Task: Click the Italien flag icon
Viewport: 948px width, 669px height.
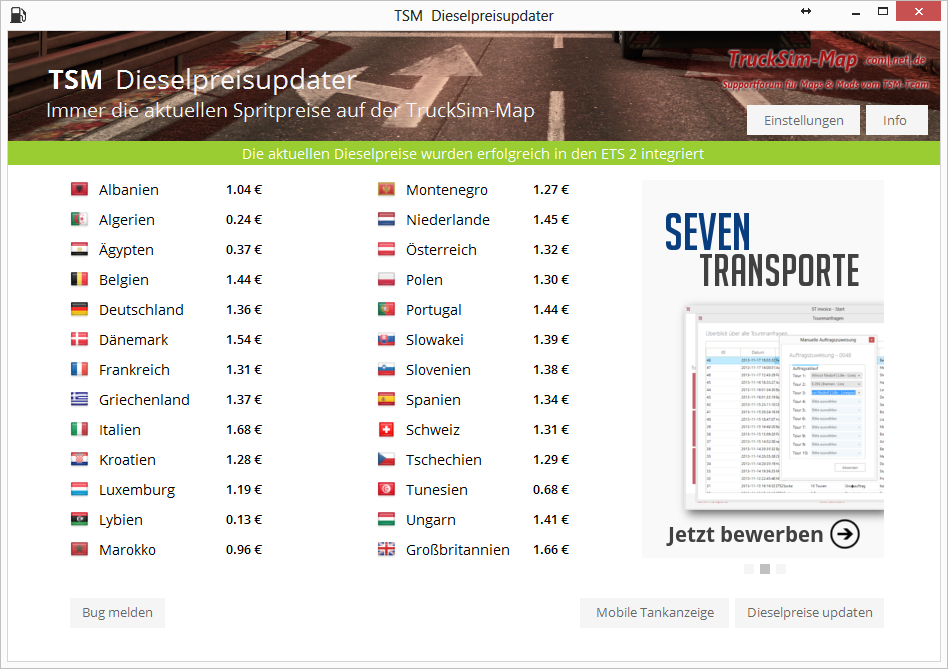Action: tap(79, 429)
